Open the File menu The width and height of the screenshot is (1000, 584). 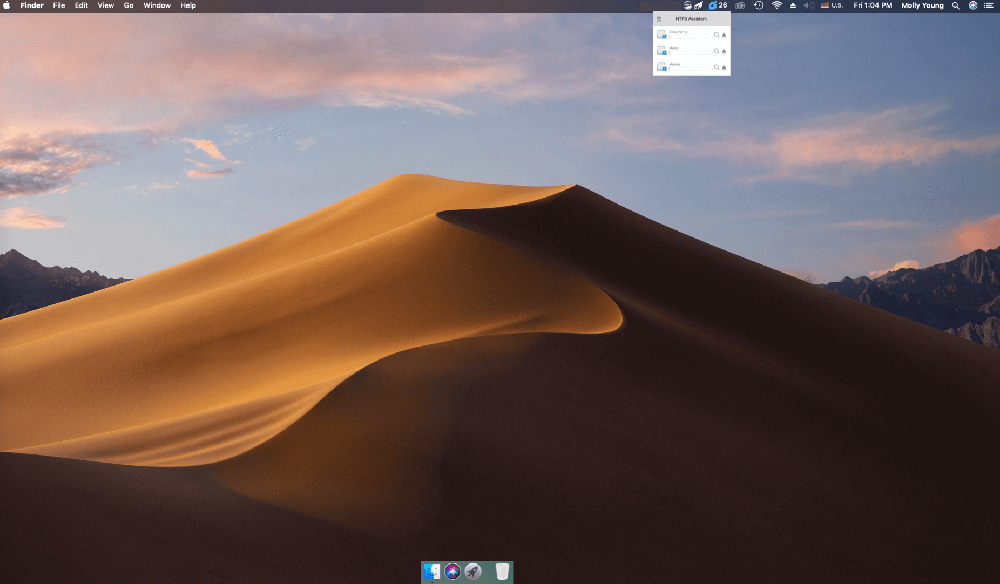click(59, 5)
